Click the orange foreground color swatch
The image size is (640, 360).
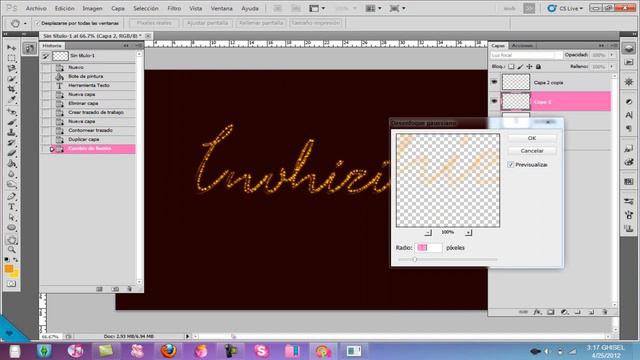(9, 269)
